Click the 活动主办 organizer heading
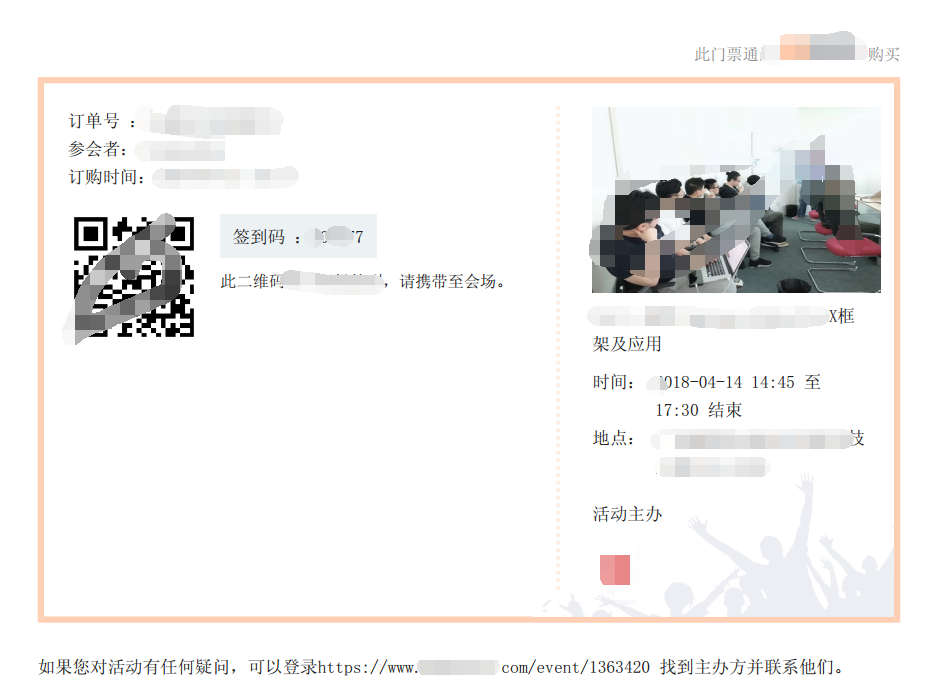Viewport: 947px width, 692px height. (x=628, y=514)
